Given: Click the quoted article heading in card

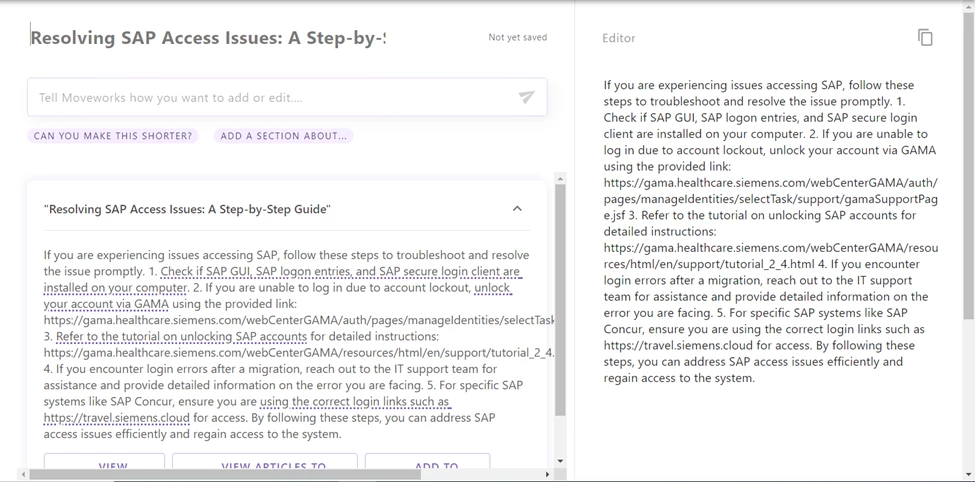Looking at the screenshot, I should (x=187, y=209).
